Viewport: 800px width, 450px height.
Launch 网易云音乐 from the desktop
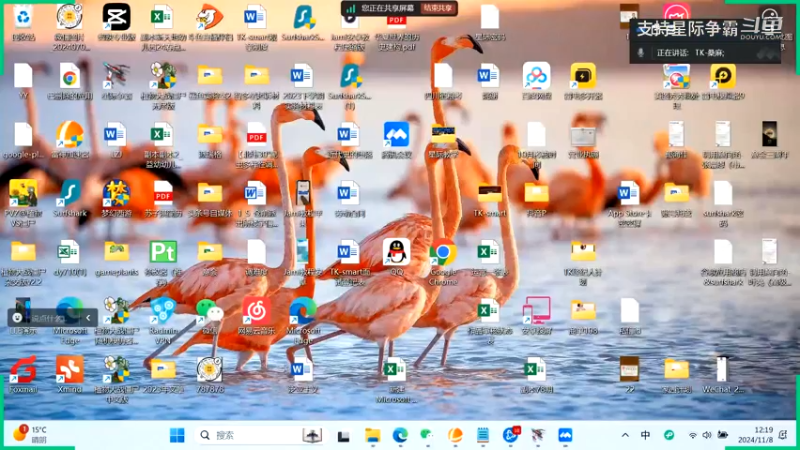257,311
